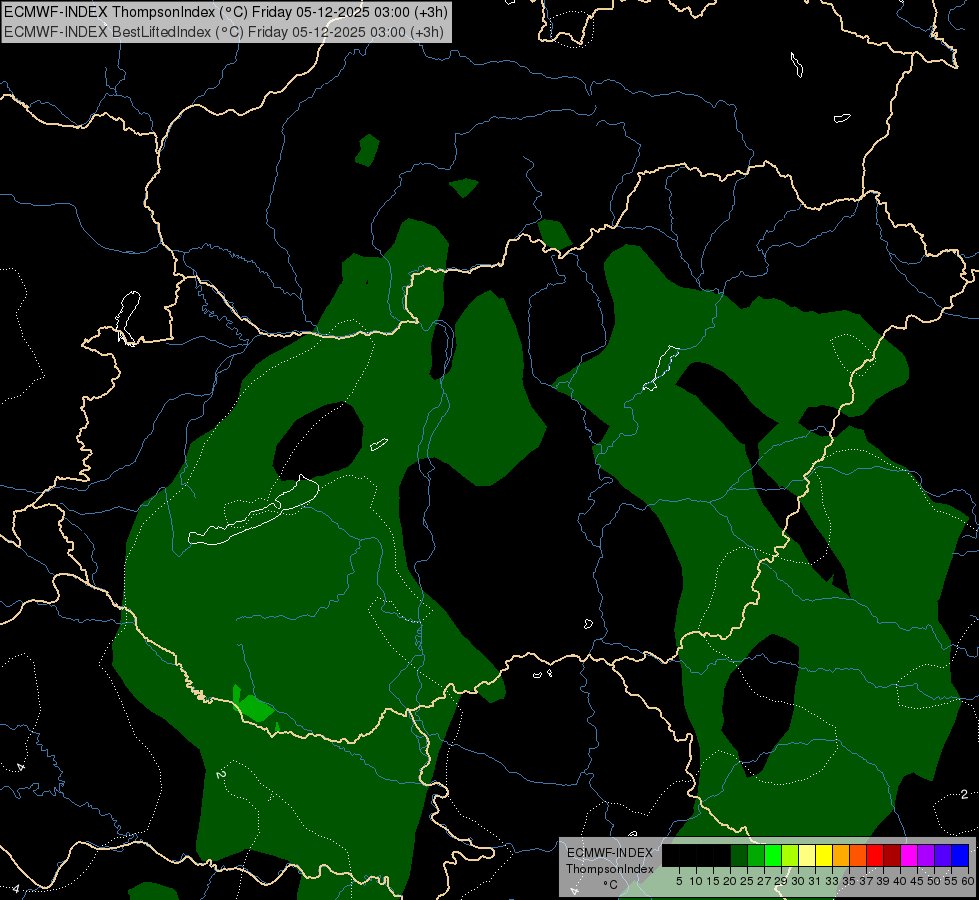Click the BestLiftedIndex title line

(224, 32)
